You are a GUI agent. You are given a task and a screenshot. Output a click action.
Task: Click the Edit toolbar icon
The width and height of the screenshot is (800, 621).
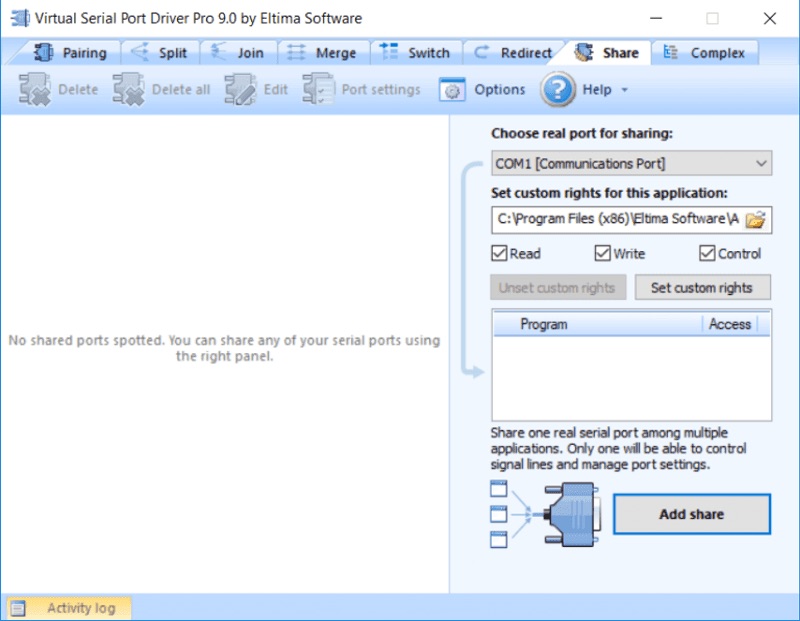(x=240, y=89)
